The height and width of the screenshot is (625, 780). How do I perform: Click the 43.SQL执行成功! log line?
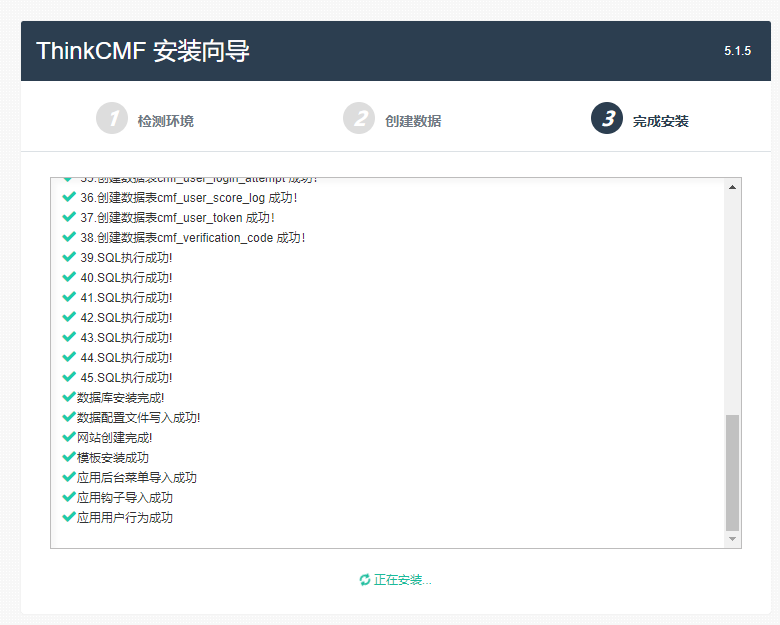click(126, 337)
